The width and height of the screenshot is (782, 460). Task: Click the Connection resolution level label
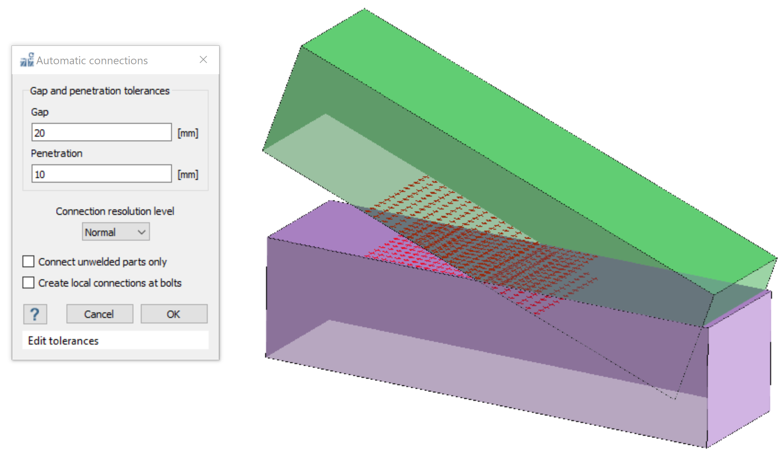pyautogui.click(x=115, y=211)
